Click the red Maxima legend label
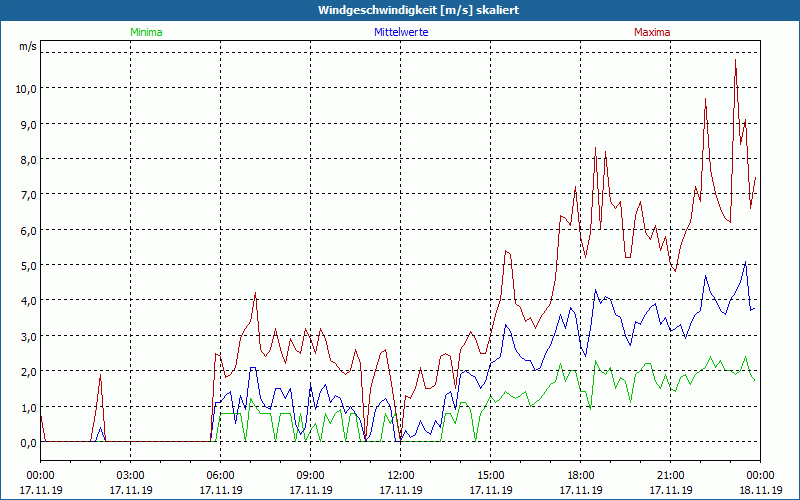This screenshot has width=800, height=500. (652, 32)
